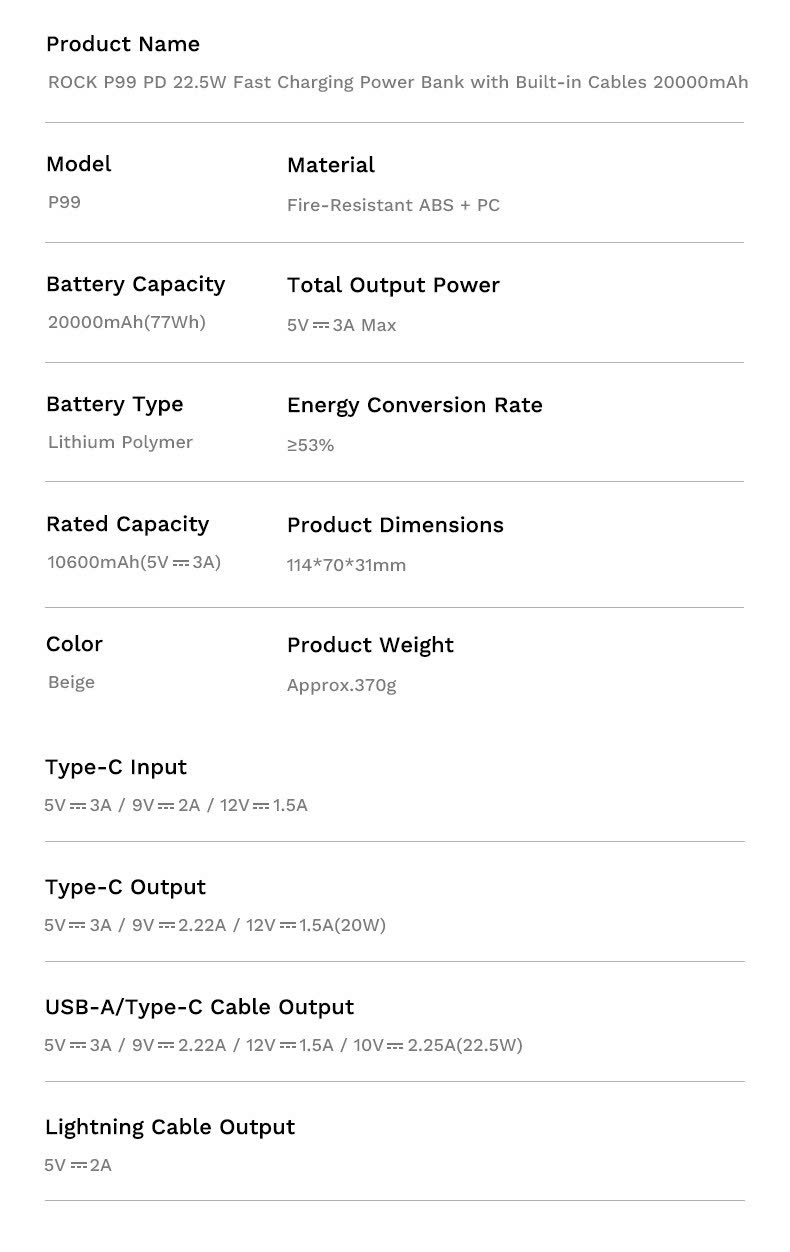Click the Rated Capacity heading
This screenshot has height=1252, width=790.
coord(128,524)
